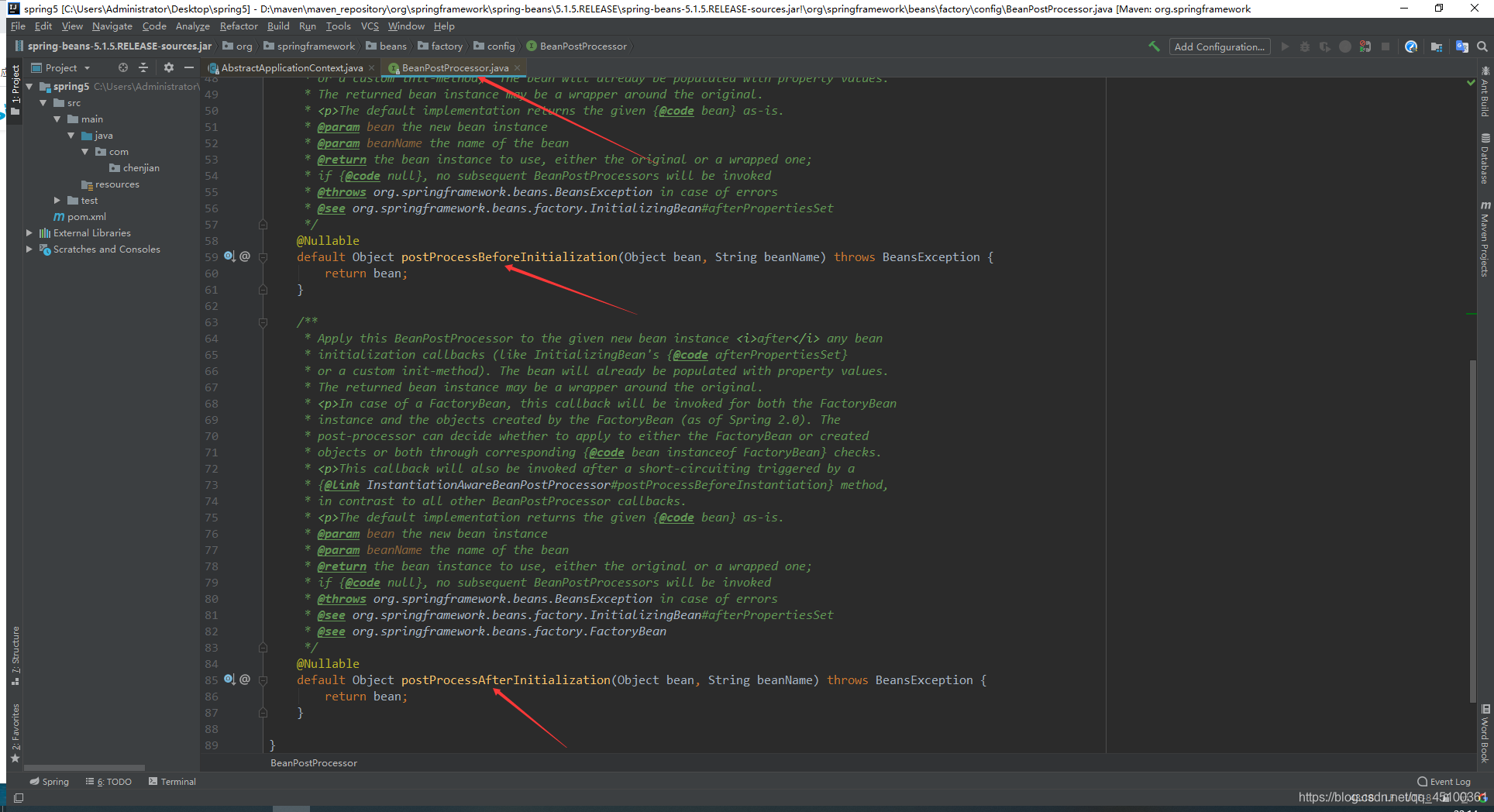Click the Collapse All icon in Project panel
Image resolution: width=1494 pixels, height=812 pixels.
point(143,67)
